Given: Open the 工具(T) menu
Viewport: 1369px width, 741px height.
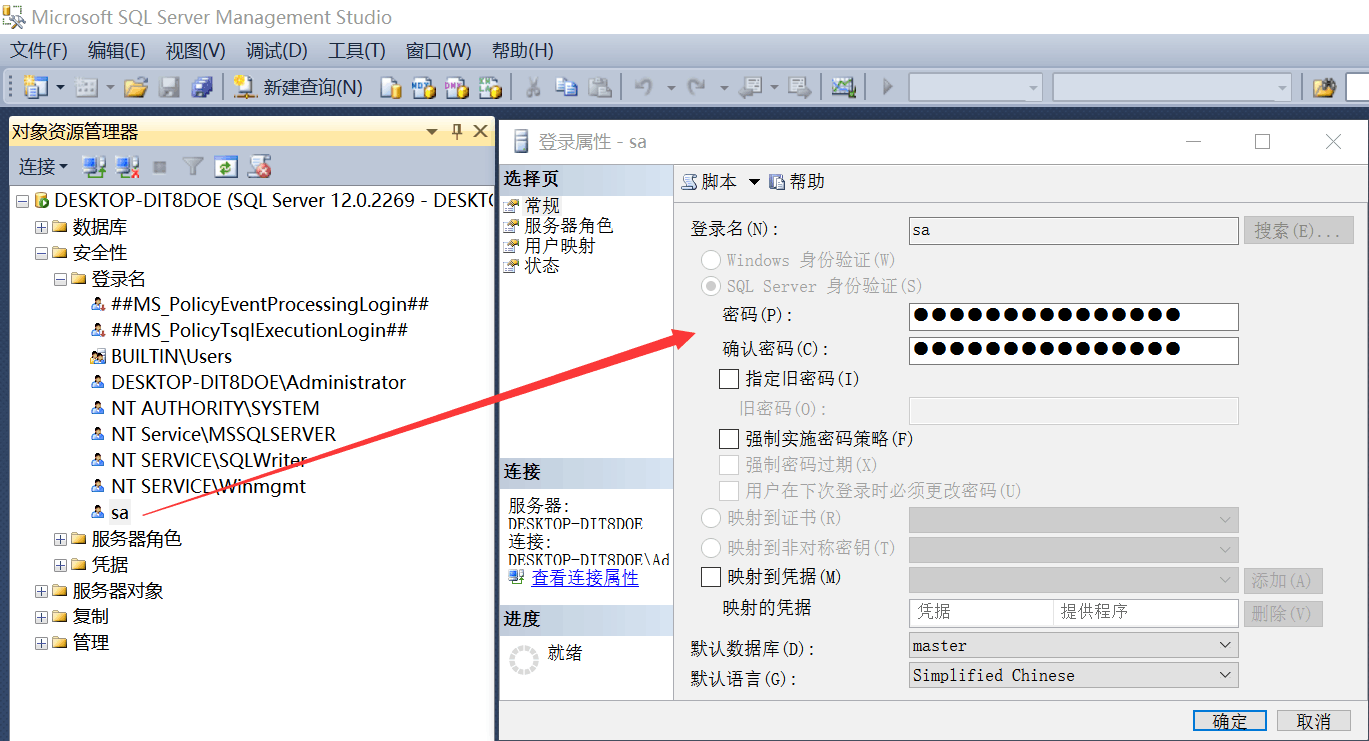Looking at the screenshot, I should [x=357, y=50].
